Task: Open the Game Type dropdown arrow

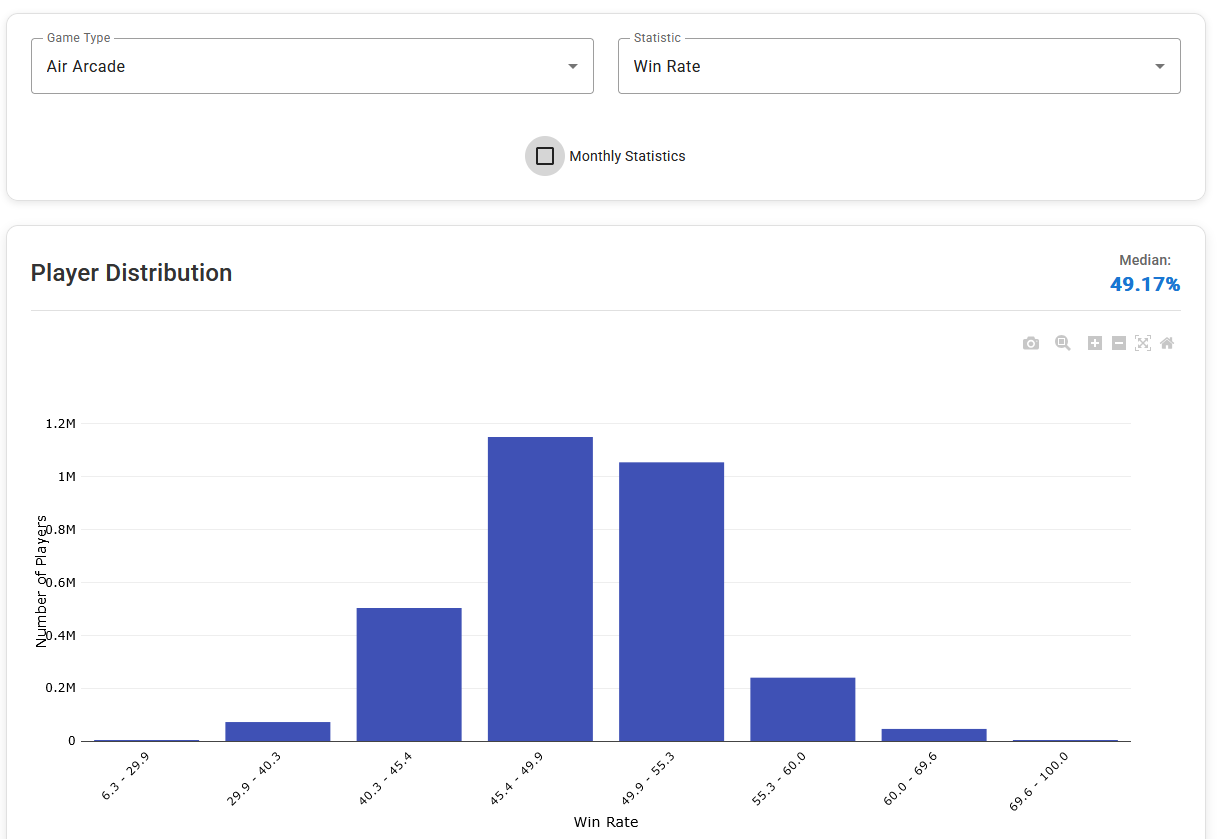Action: (573, 67)
